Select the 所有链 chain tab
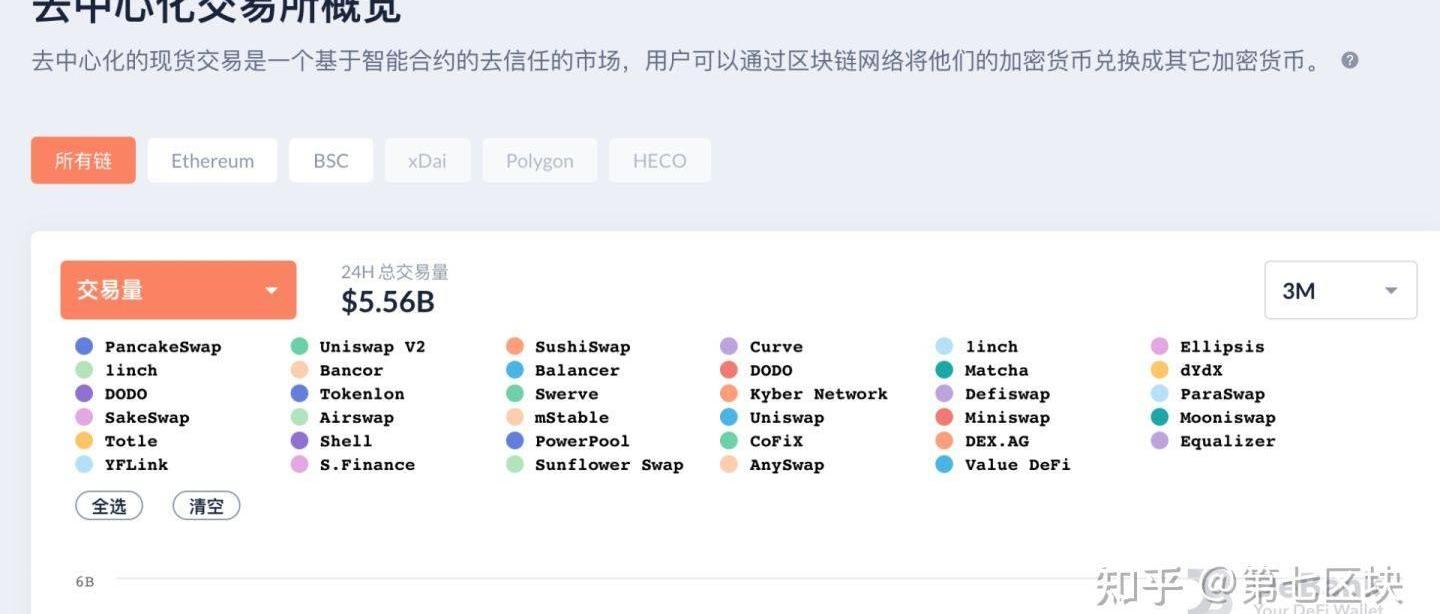1440x614 pixels. [x=83, y=161]
